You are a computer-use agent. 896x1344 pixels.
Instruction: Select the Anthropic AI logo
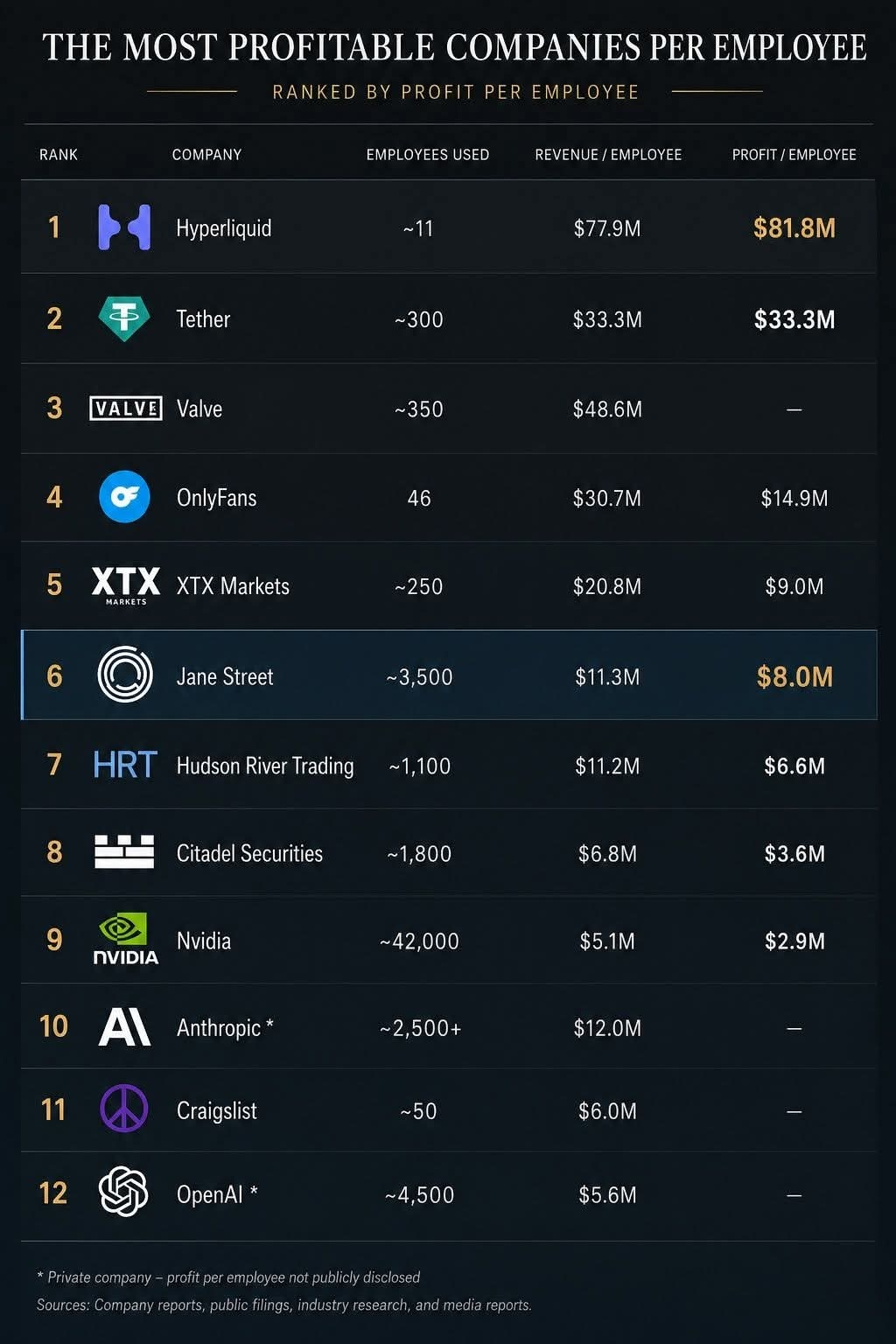pos(124,1026)
